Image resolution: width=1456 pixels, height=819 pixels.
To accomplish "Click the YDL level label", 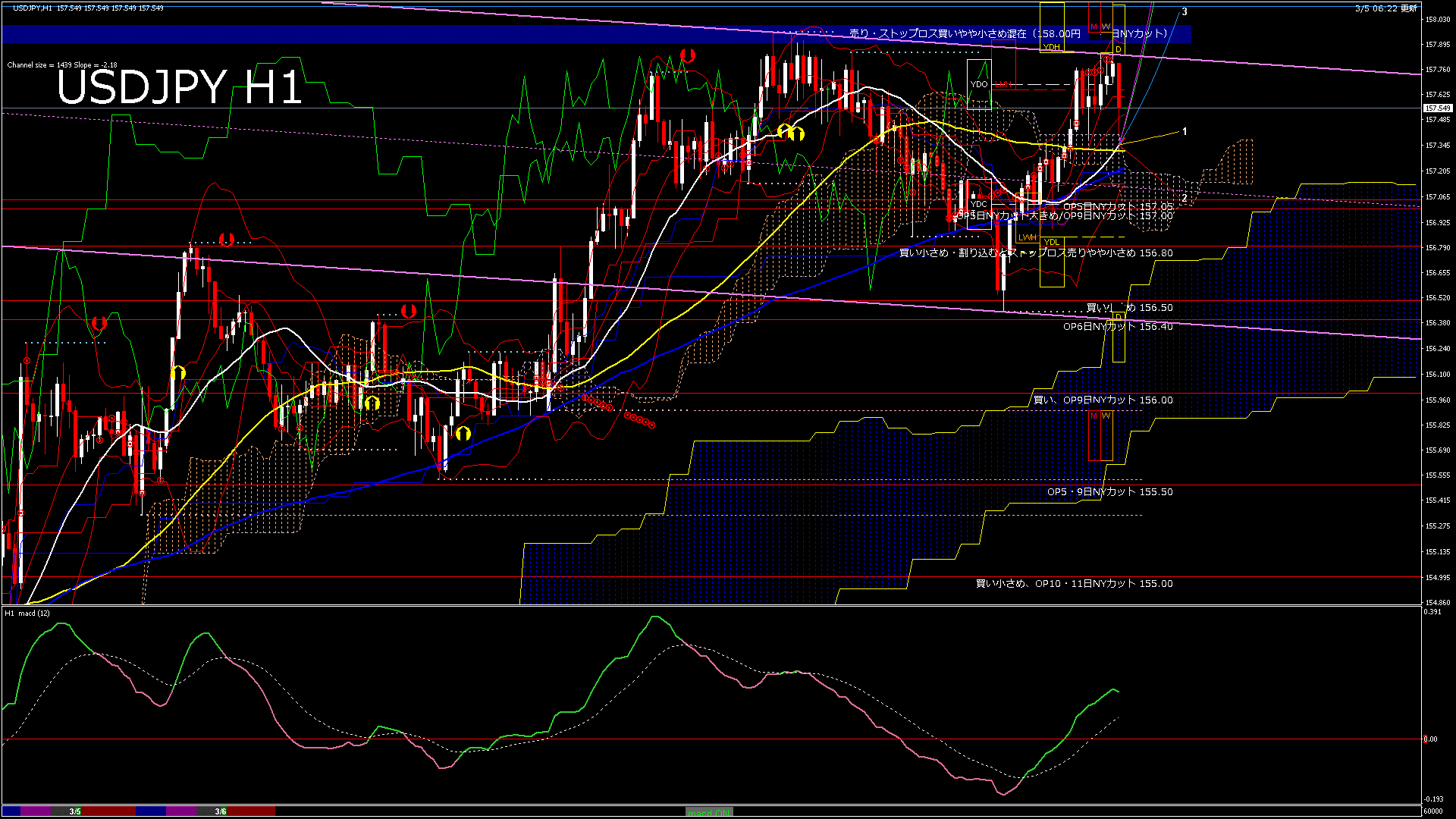I will tap(1052, 242).
